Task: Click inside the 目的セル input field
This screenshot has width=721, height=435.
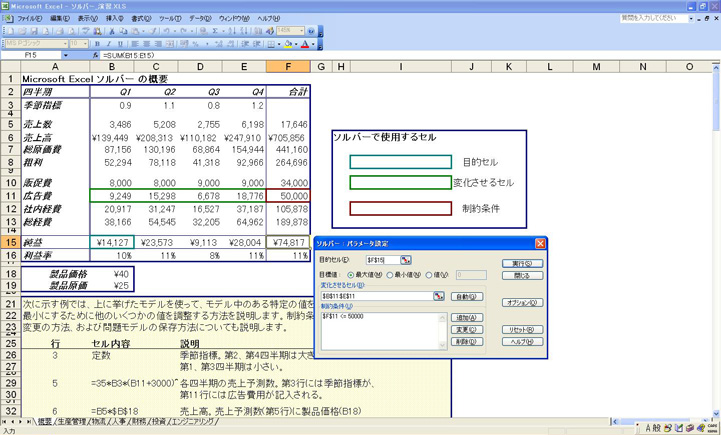Action: click(383, 260)
